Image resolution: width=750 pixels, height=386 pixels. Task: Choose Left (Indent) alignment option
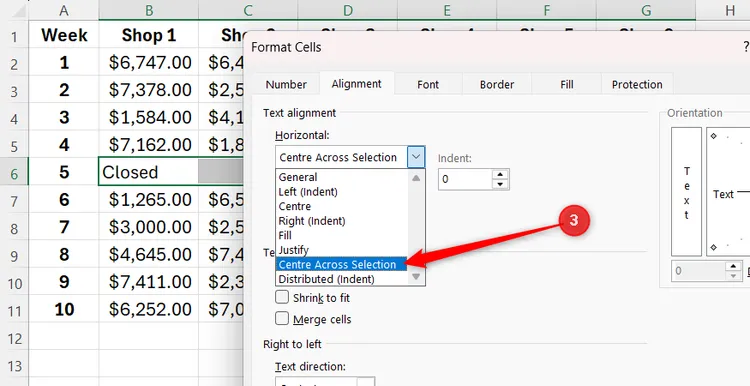[x=342, y=192]
